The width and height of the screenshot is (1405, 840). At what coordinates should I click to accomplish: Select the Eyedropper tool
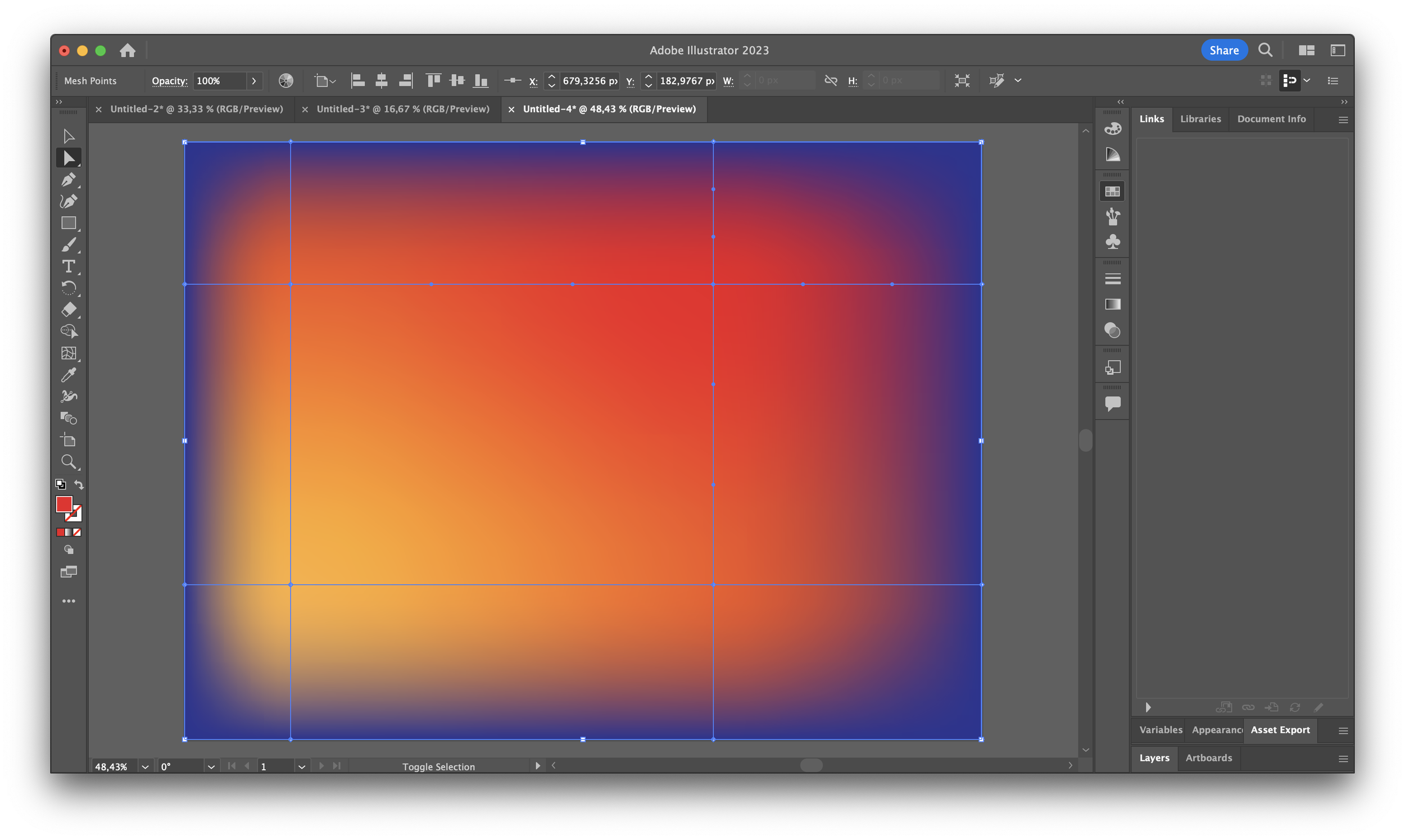click(69, 374)
